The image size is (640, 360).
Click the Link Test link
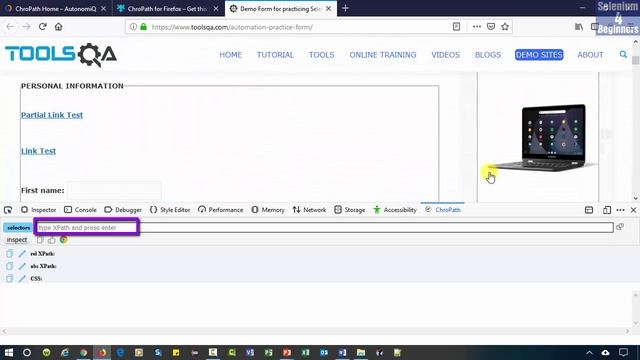click(38, 151)
